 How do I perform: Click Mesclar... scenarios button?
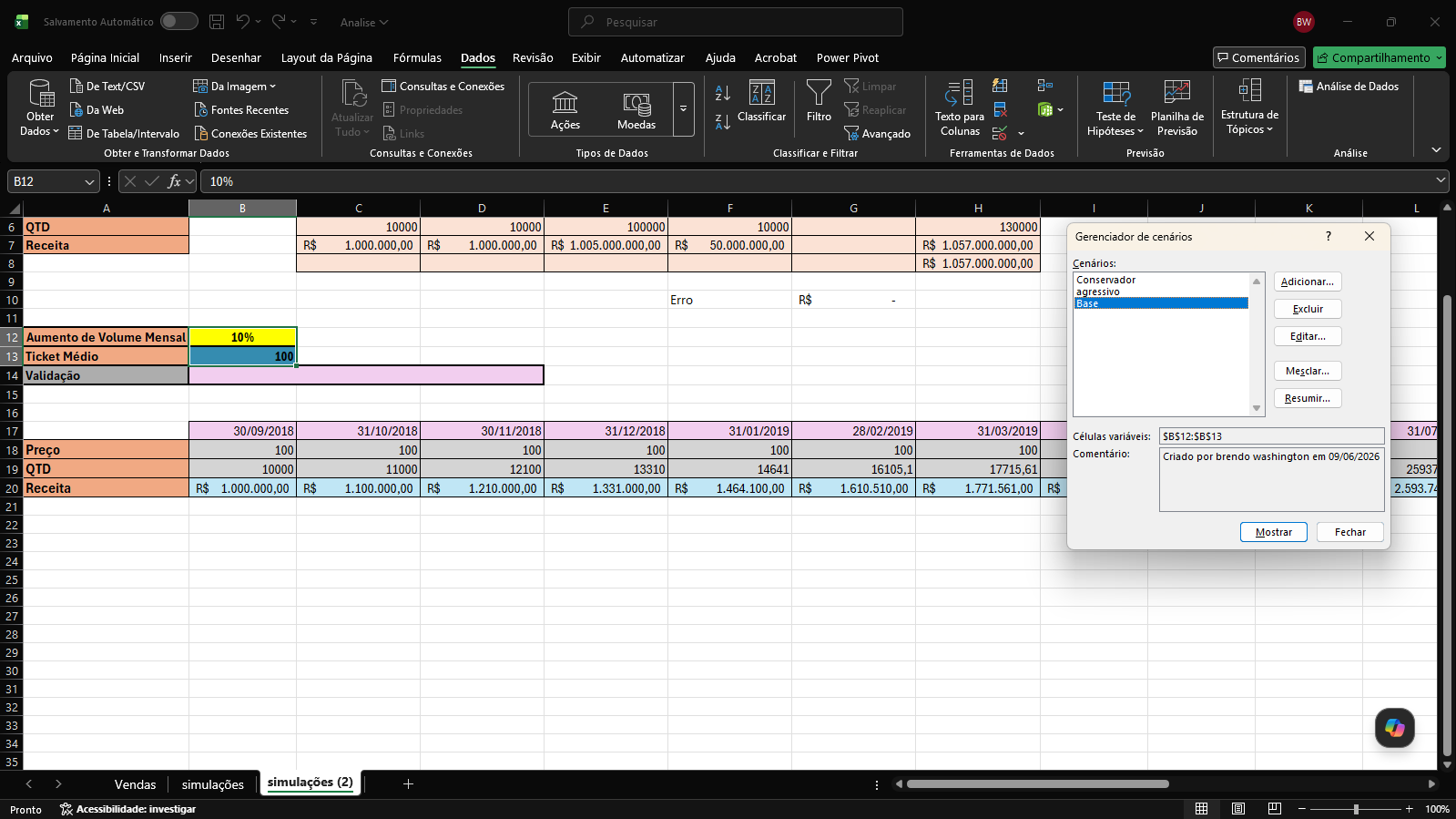click(1307, 371)
